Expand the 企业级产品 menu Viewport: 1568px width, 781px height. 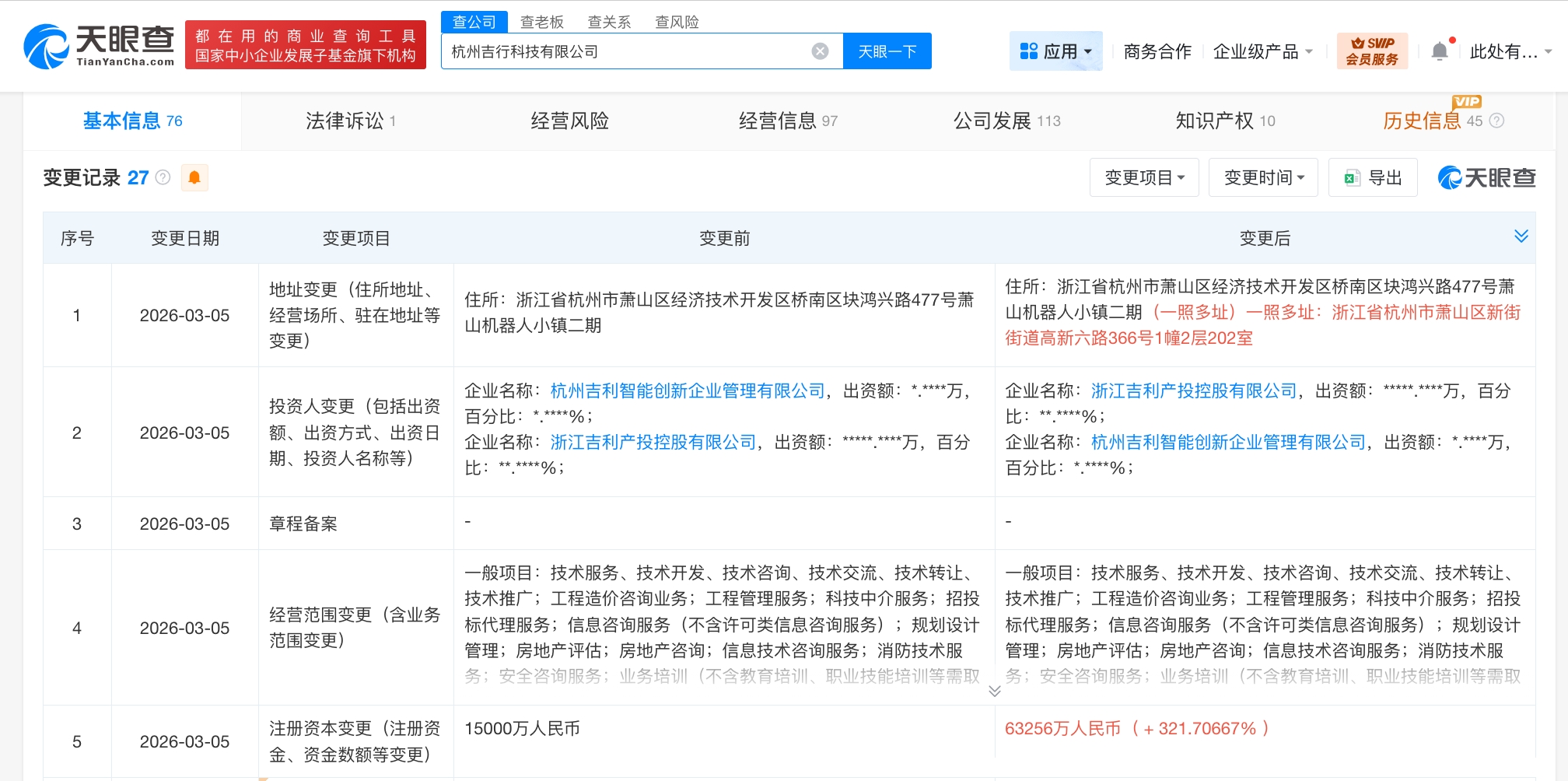pyautogui.click(x=1262, y=51)
